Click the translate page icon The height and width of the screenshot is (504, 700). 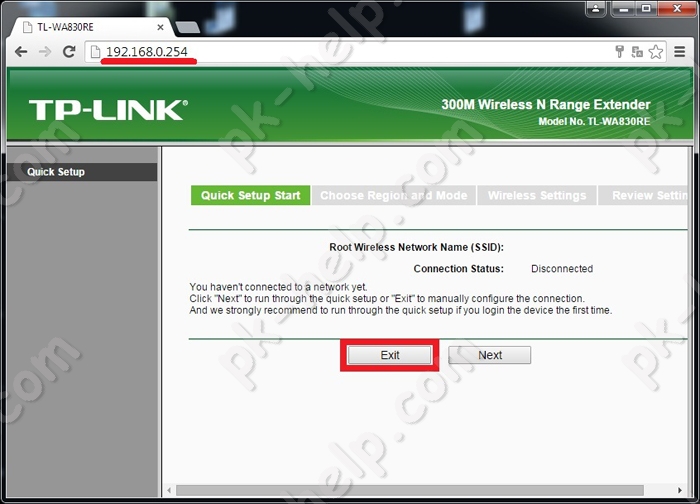tap(637, 52)
